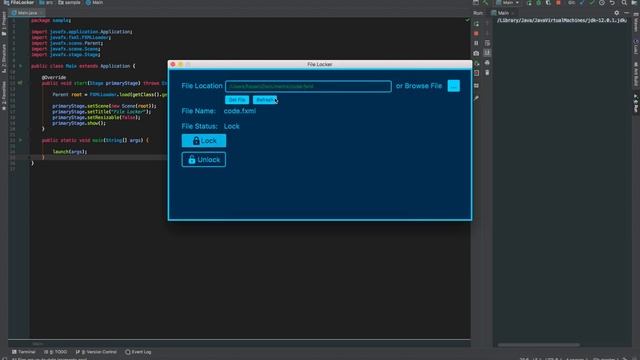Open the TODO tool window tab

56,352
